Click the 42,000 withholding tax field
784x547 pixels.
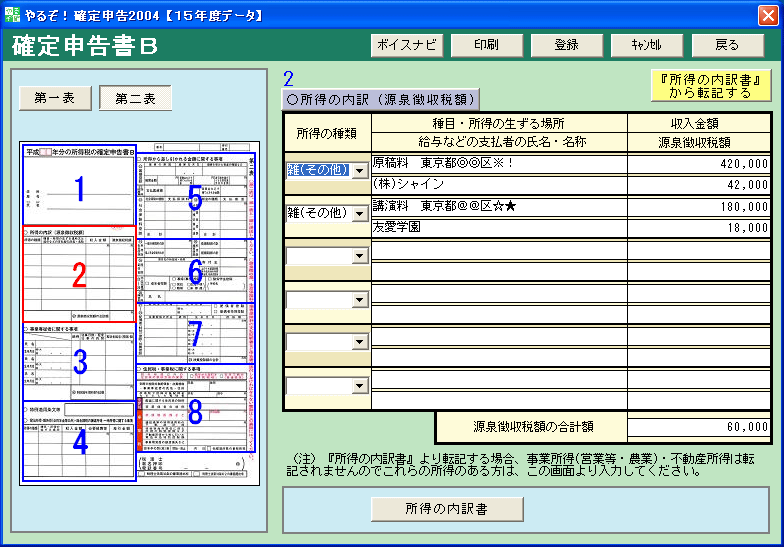698,184
